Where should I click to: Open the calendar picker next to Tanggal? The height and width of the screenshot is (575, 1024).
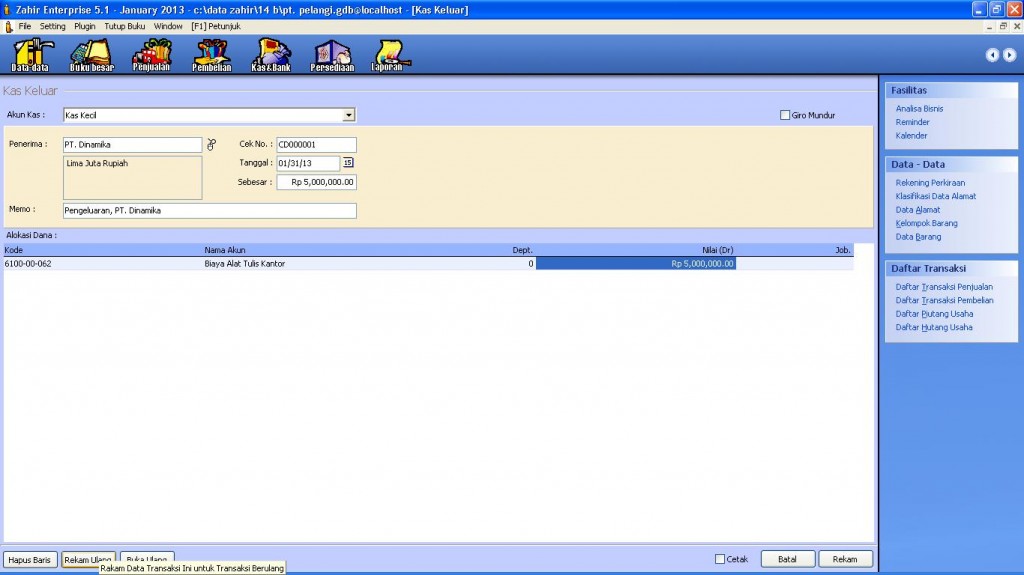[348, 163]
